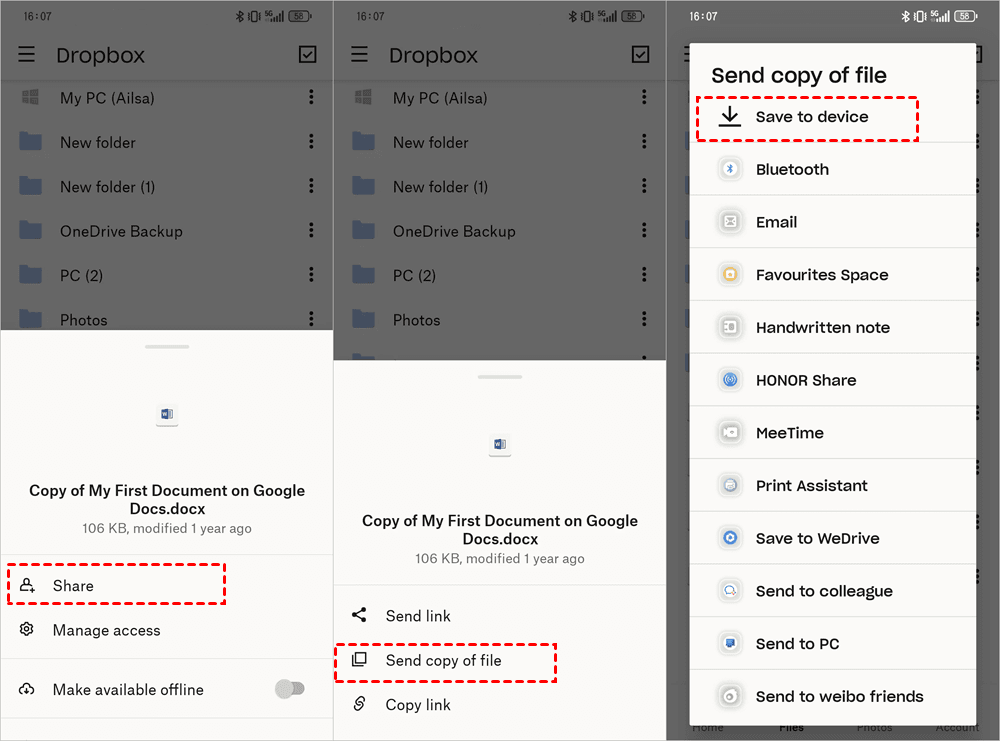This screenshot has width=1000, height=741.
Task: Tap the Bluetooth icon in send dialog
Action: pos(730,169)
